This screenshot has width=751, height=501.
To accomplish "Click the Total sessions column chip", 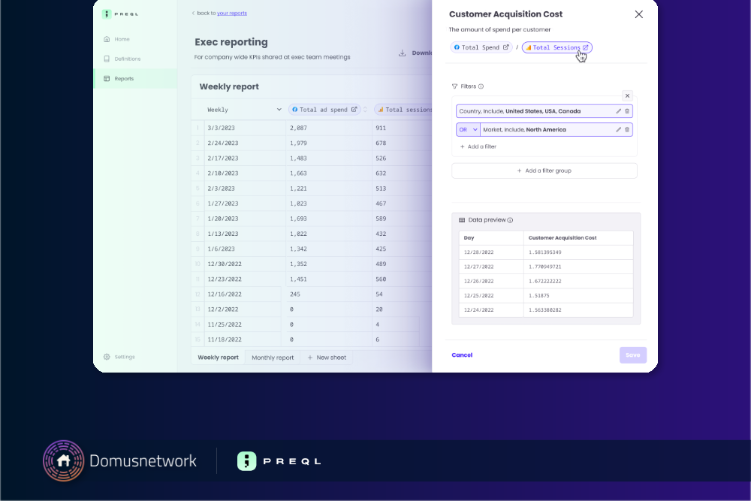I will tap(405, 110).
